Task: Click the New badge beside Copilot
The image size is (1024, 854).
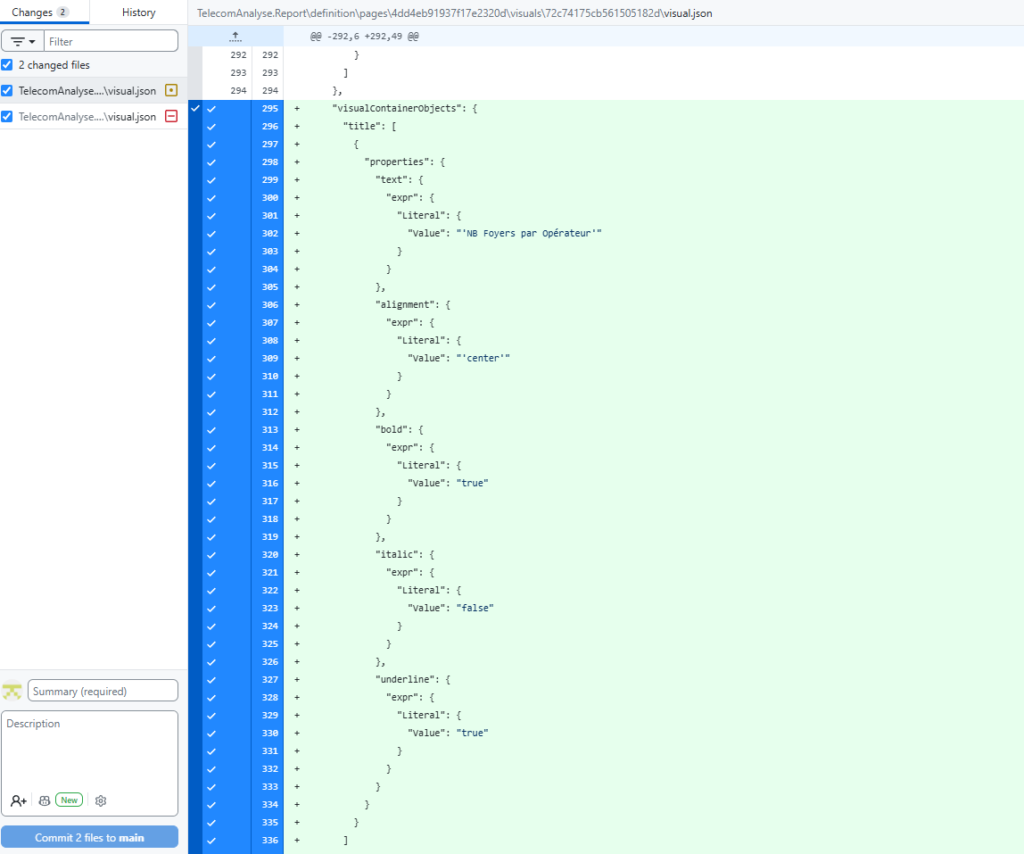Action: coord(69,800)
